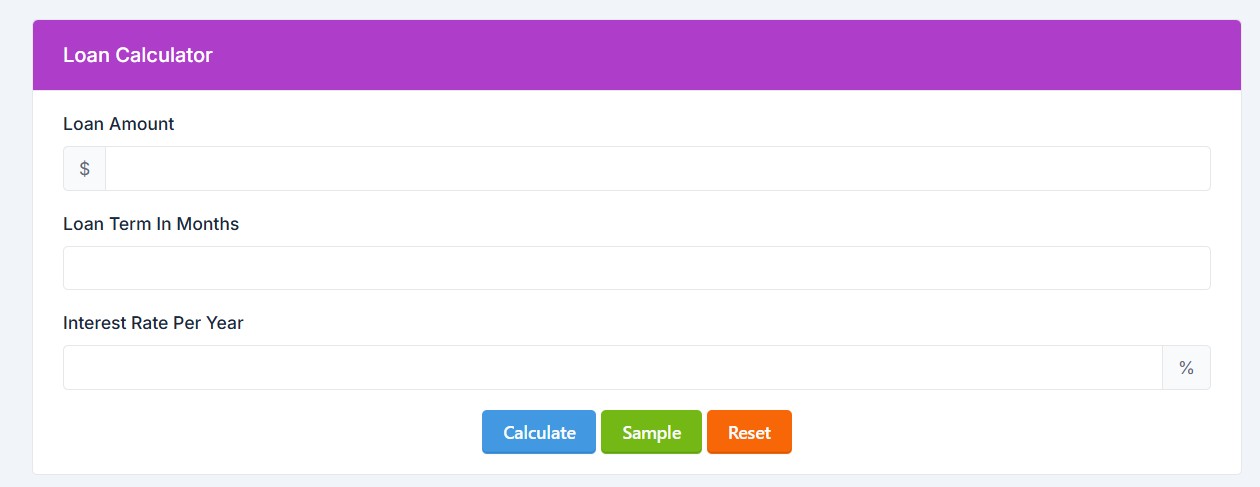Click the dollar sign prefix icon
This screenshot has width=1260, height=487.
point(85,168)
